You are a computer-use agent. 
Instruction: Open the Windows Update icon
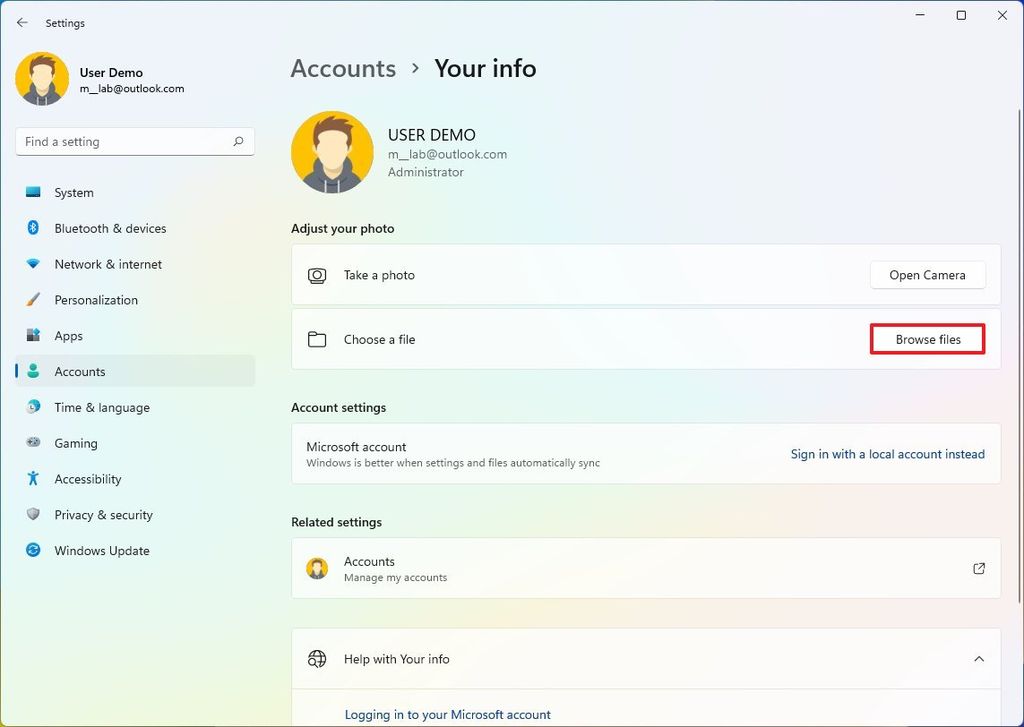click(x=31, y=551)
